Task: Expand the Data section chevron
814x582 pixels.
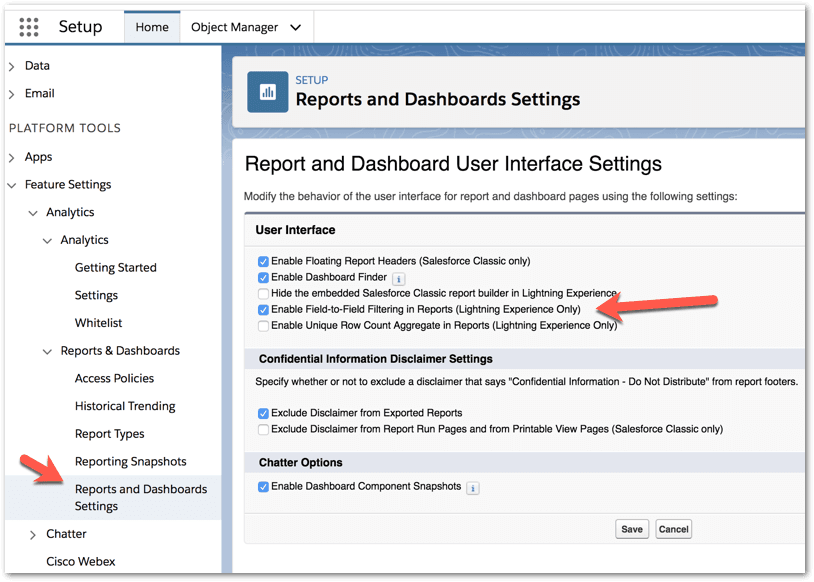Action: [11, 66]
